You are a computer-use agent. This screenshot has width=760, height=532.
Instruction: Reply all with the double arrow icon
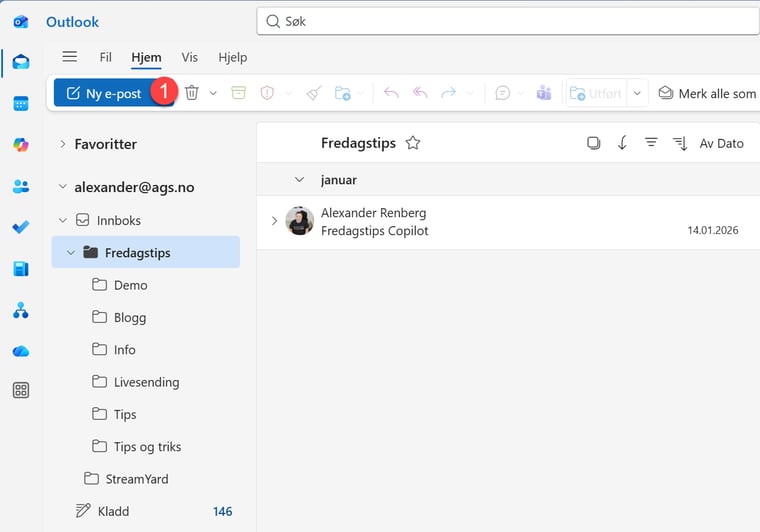[x=420, y=93]
